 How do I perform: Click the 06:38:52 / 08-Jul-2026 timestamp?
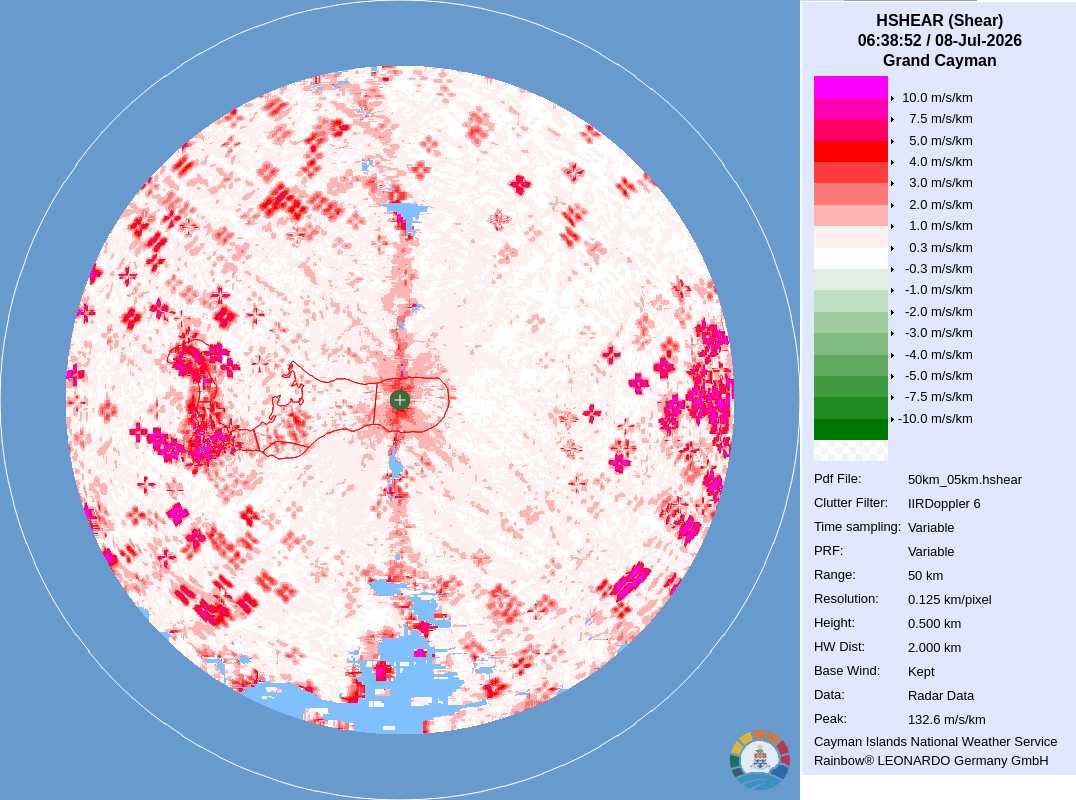point(939,40)
